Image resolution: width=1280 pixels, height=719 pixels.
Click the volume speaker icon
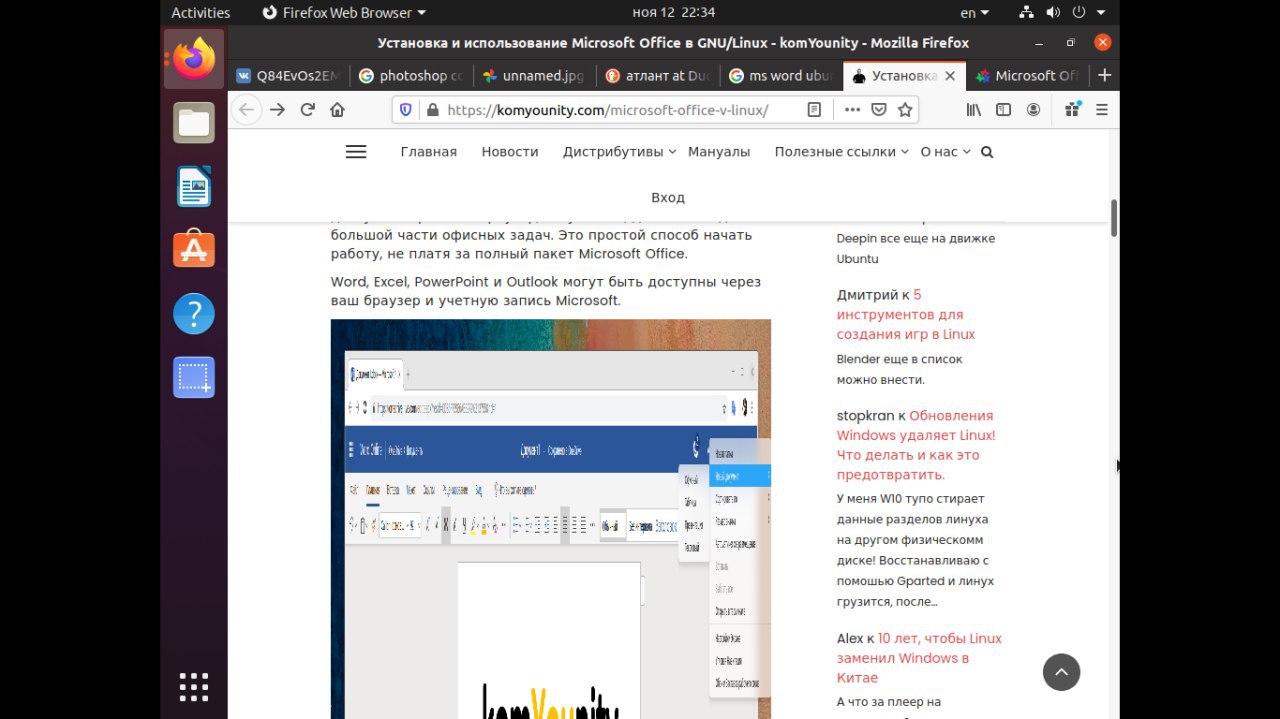[x=1053, y=13]
